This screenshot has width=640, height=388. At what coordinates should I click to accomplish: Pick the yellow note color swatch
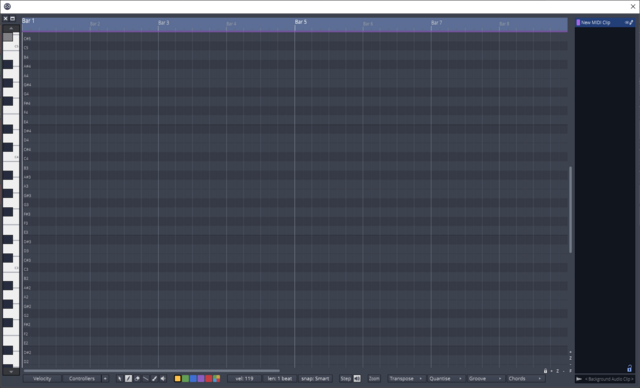click(178, 379)
